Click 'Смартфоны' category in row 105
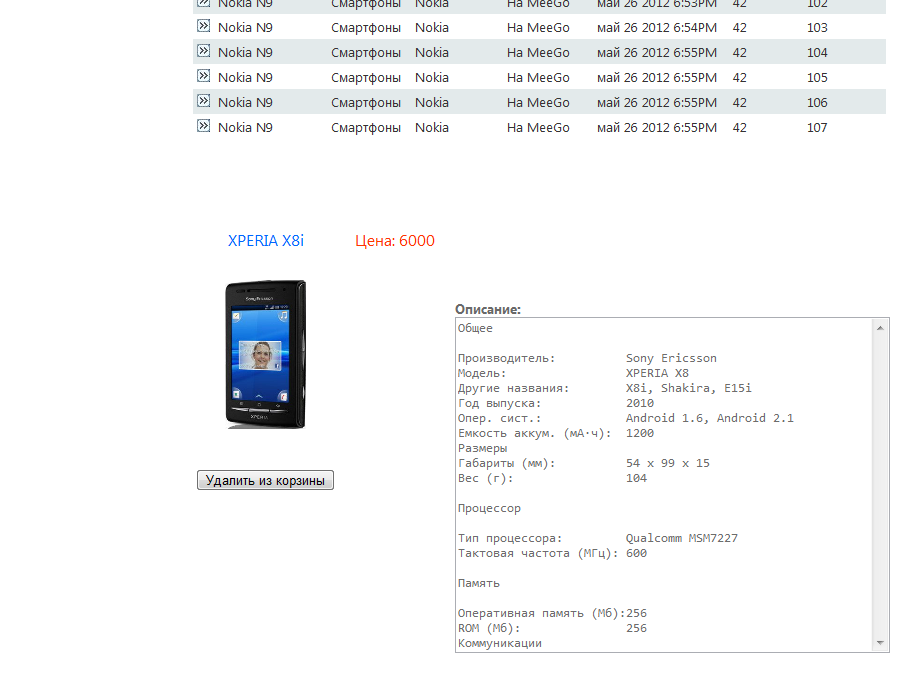Viewport: 915px width, 674px height. tap(366, 78)
